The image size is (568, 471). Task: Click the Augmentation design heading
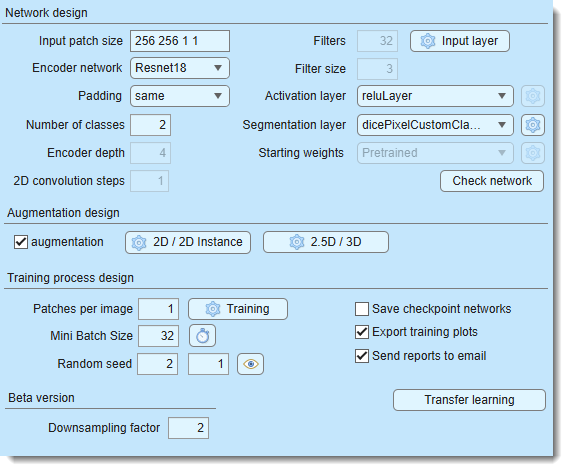pyautogui.click(x=63, y=213)
